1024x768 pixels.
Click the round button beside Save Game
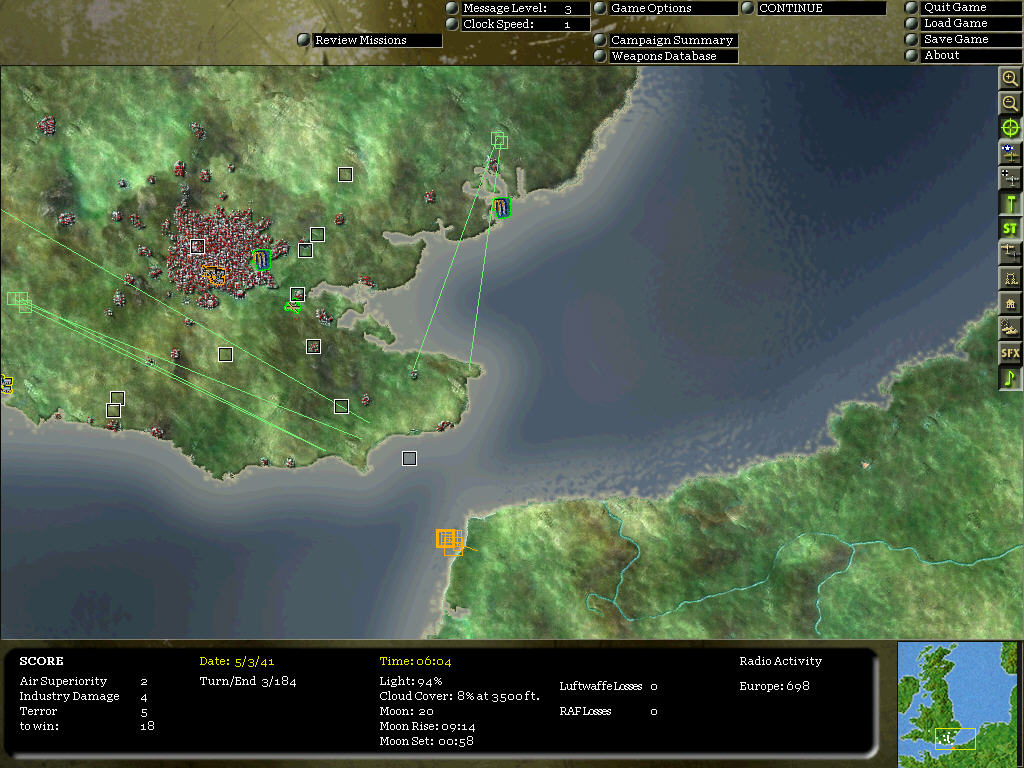click(x=912, y=39)
